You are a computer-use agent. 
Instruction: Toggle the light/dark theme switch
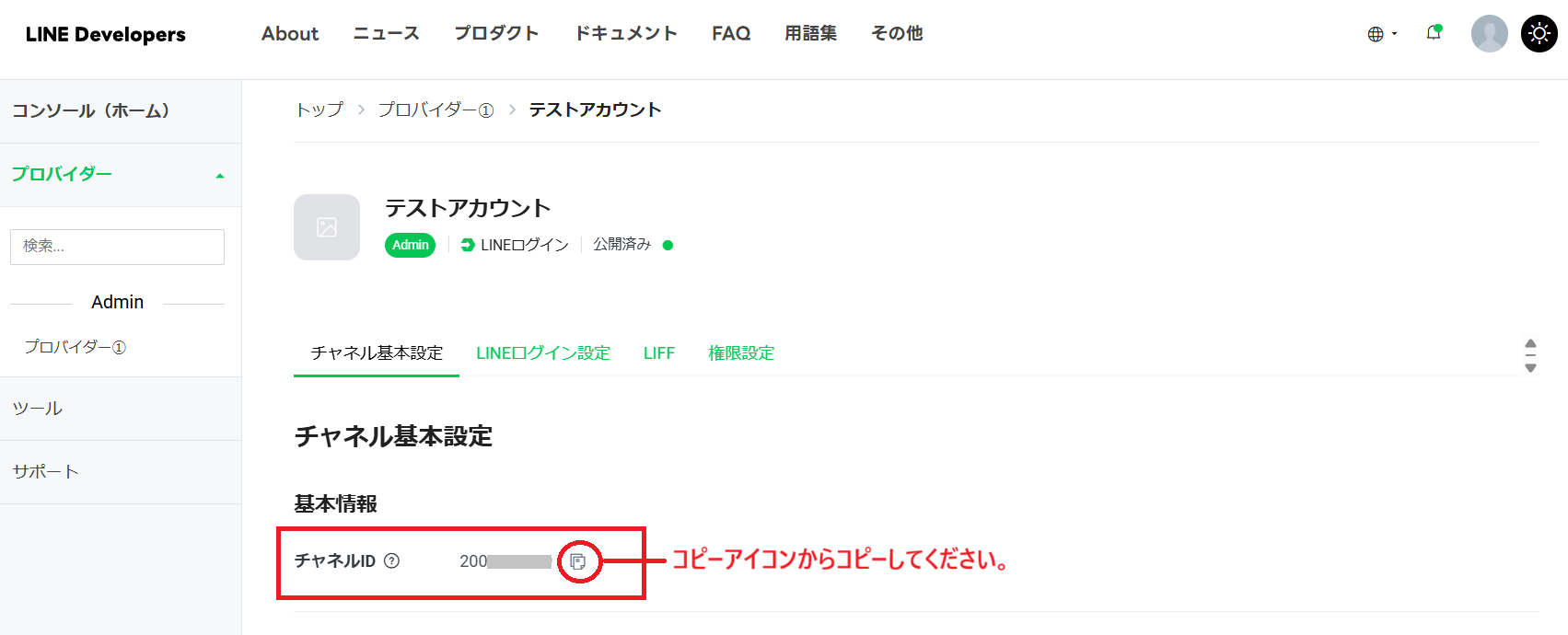tap(1539, 34)
